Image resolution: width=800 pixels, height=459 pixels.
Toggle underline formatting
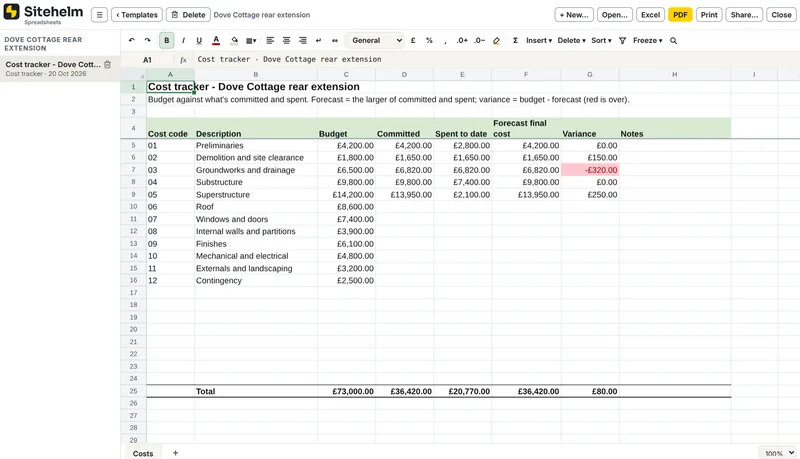199,40
